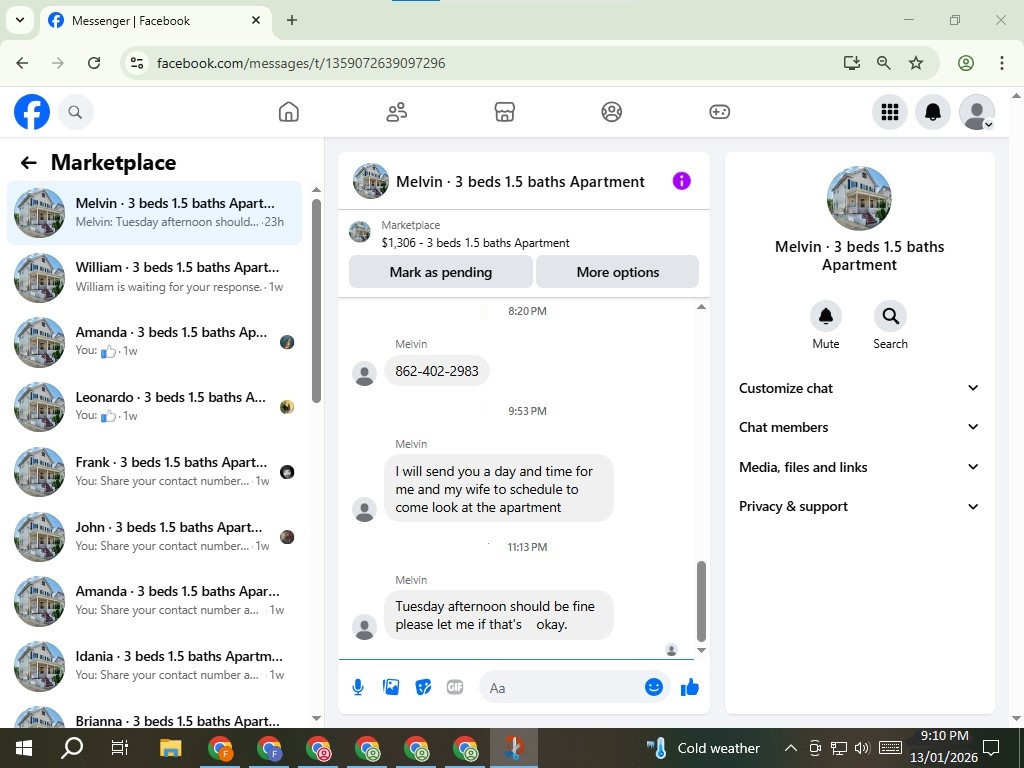Image resolution: width=1024 pixels, height=768 pixels.
Task: Open Amanda's conversation with thumbs-up reply
Action: (x=155, y=342)
